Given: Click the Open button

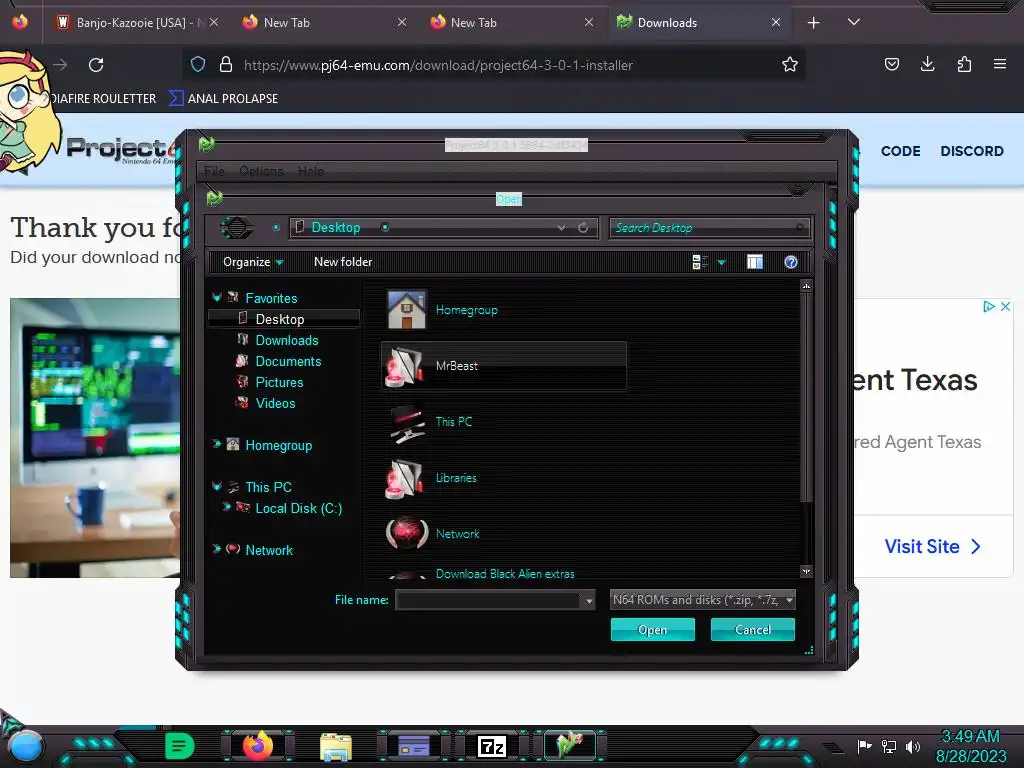Looking at the screenshot, I should point(652,630).
